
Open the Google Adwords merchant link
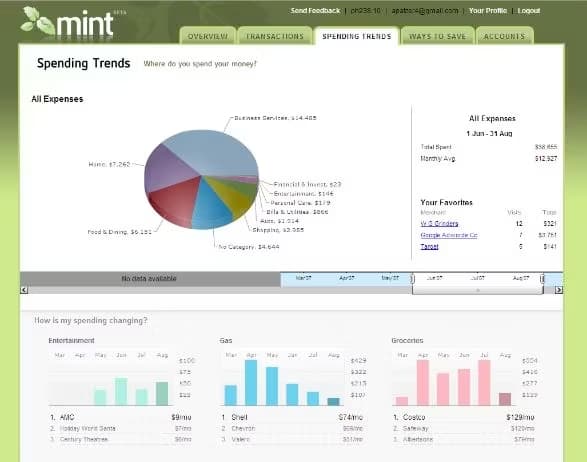click(449, 235)
